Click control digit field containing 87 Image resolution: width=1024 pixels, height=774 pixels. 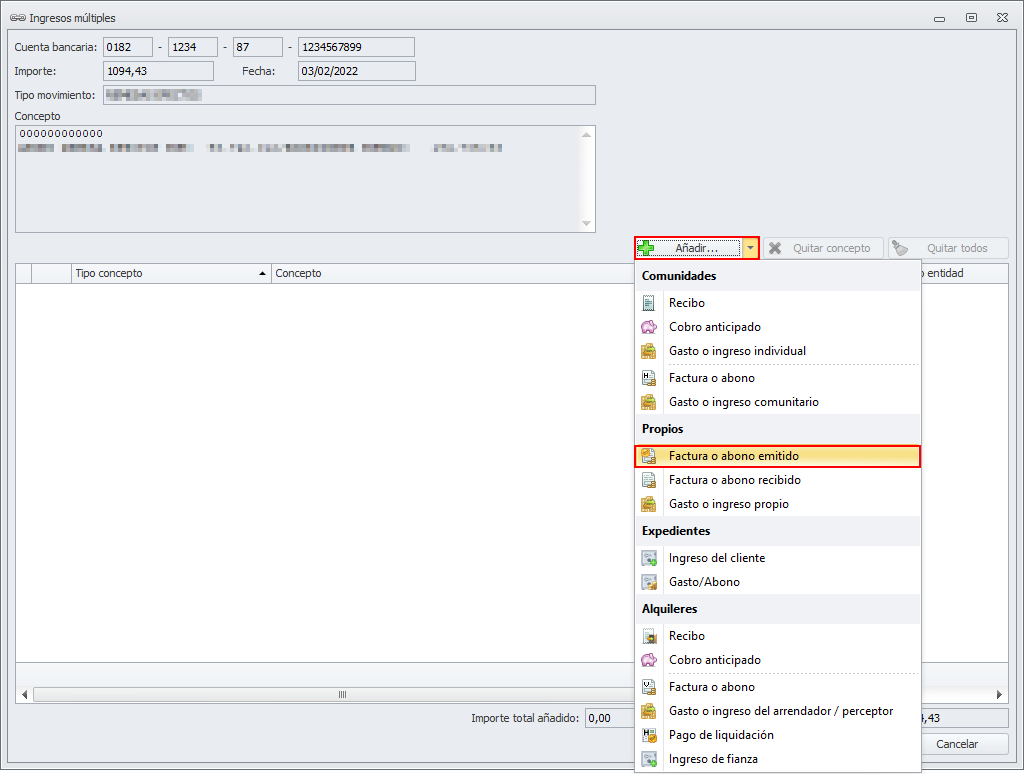[x=257, y=47]
